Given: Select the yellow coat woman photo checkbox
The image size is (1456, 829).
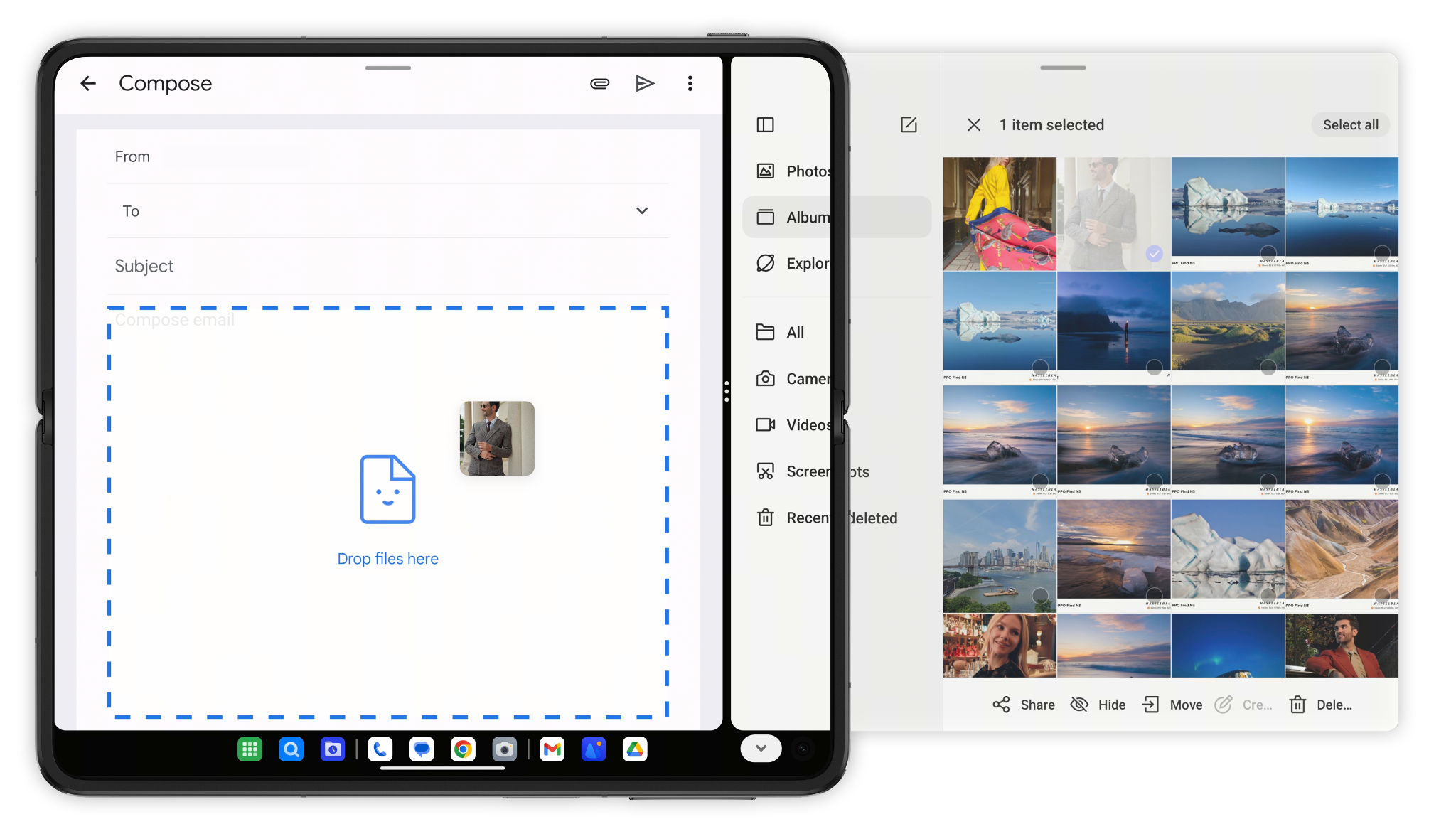Looking at the screenshot, I should point(1040,253).
